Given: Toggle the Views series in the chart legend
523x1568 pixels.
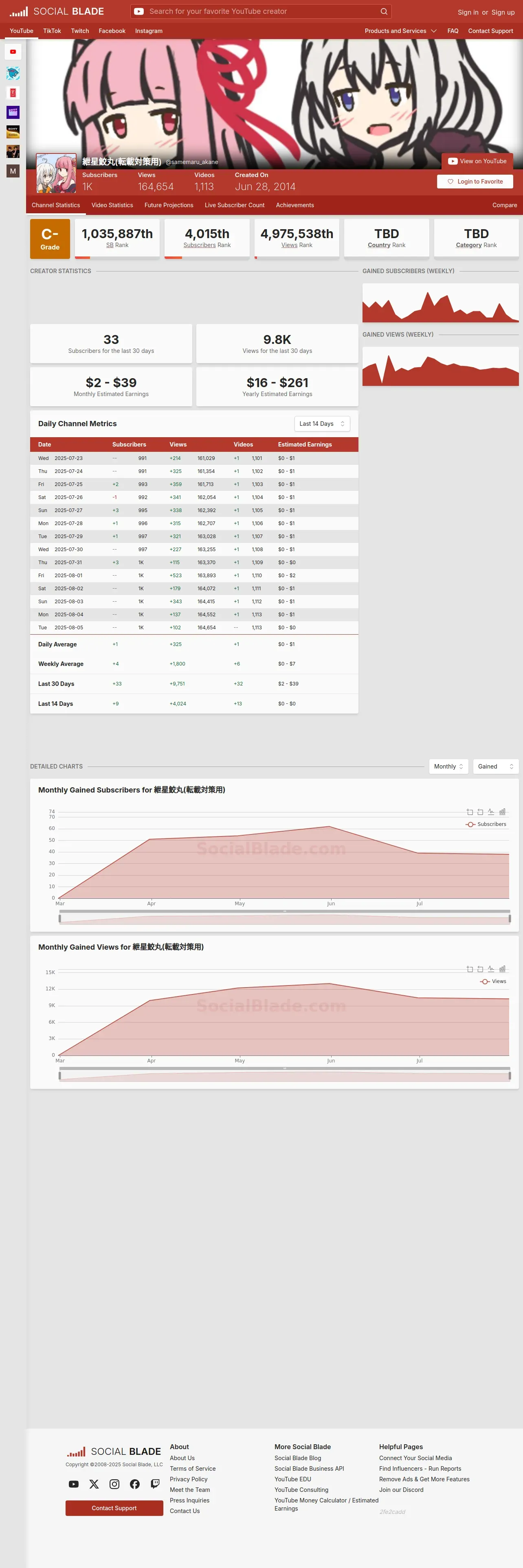Looking at the screenshot, I should [493, 981].
